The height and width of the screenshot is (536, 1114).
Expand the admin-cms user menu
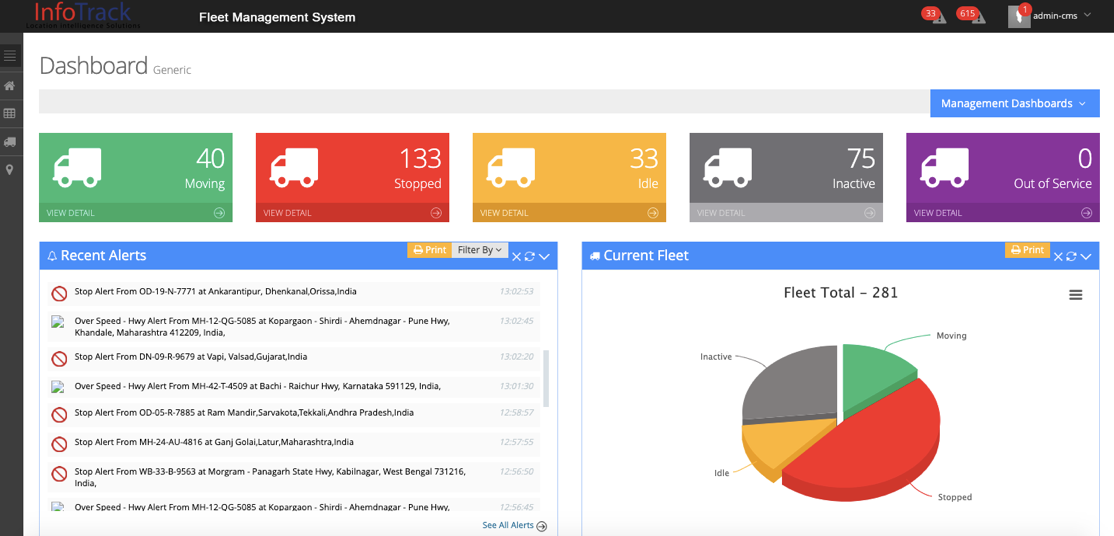1061,15
